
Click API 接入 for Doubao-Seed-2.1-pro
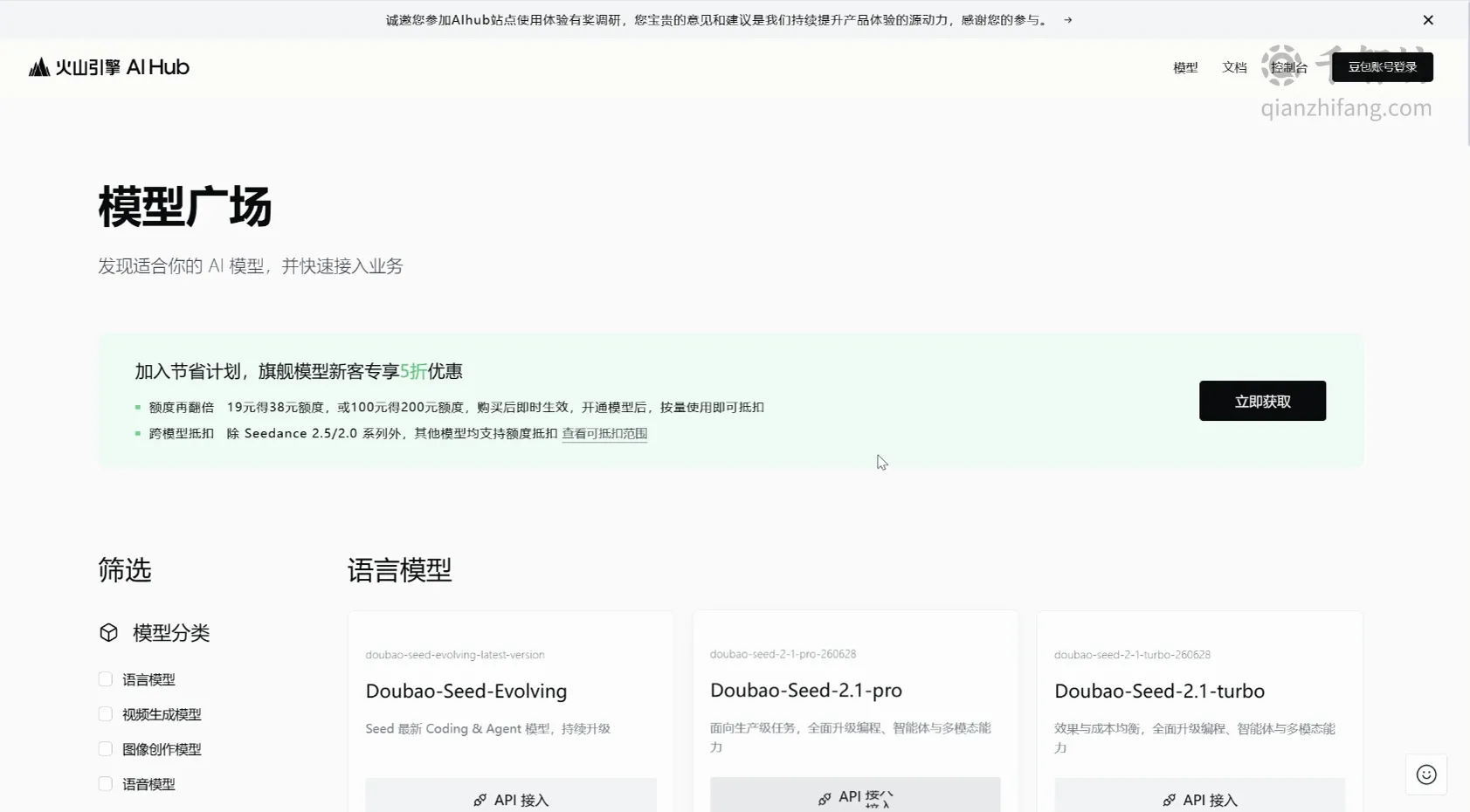pos(855,795)
